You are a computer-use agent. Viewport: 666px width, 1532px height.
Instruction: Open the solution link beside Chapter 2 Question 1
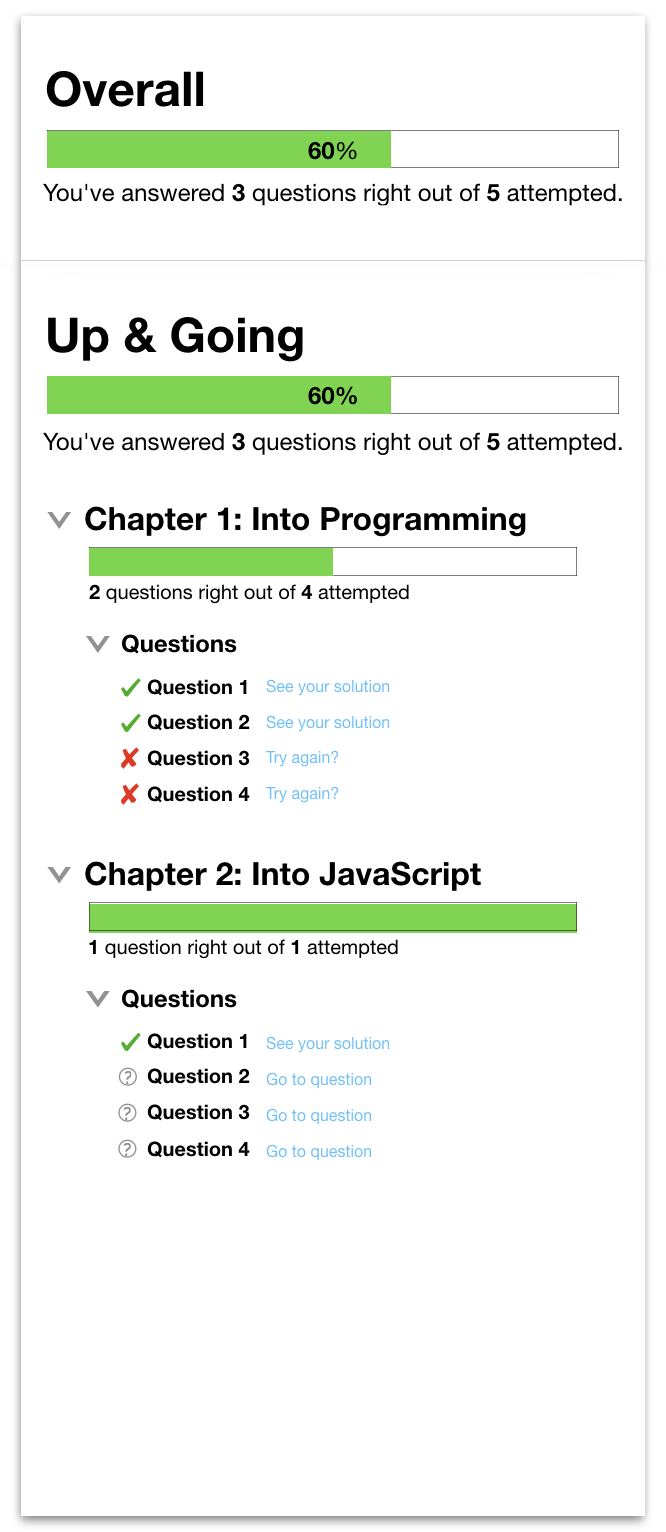[x=327, y=1042]
